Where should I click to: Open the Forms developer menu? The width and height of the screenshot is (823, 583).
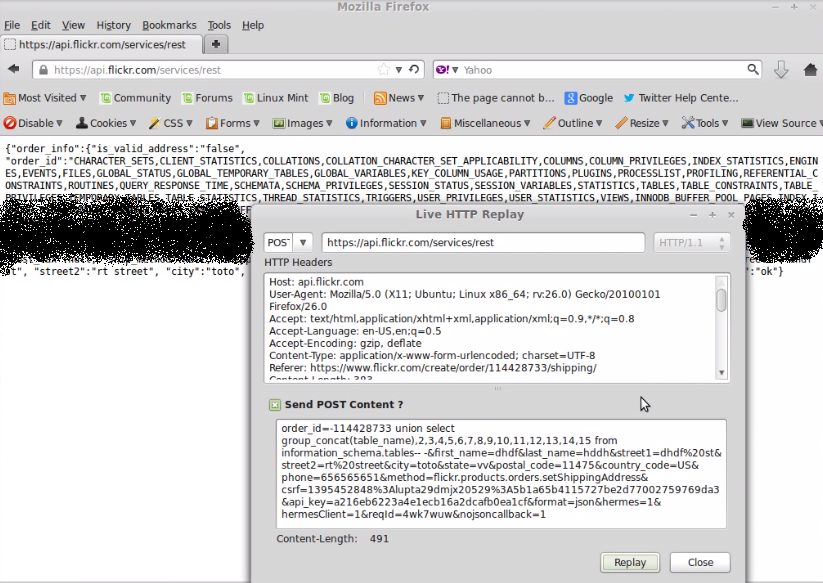(x=233, y=123)
